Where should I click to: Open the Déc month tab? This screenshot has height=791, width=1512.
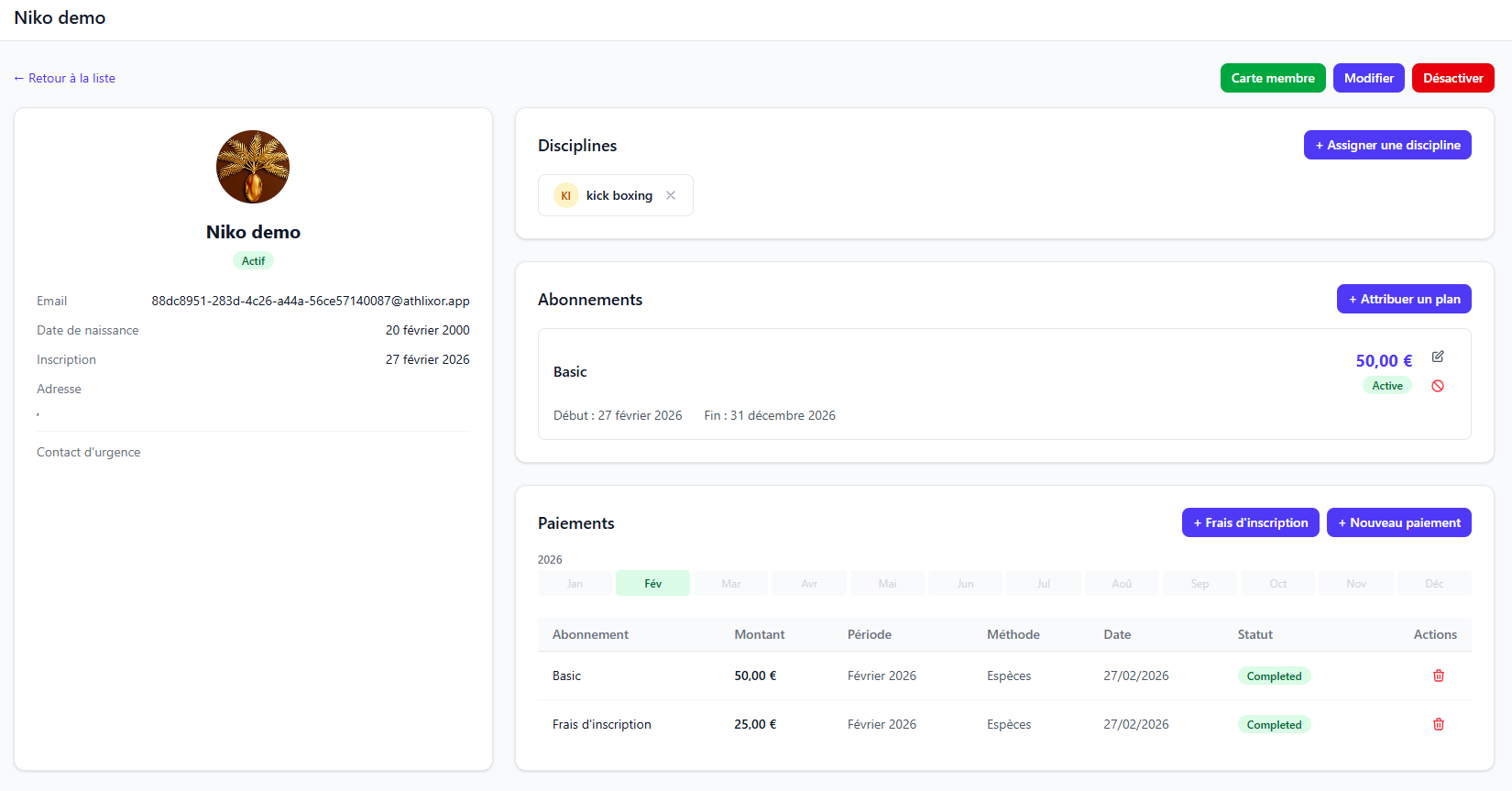point(1434,584)
